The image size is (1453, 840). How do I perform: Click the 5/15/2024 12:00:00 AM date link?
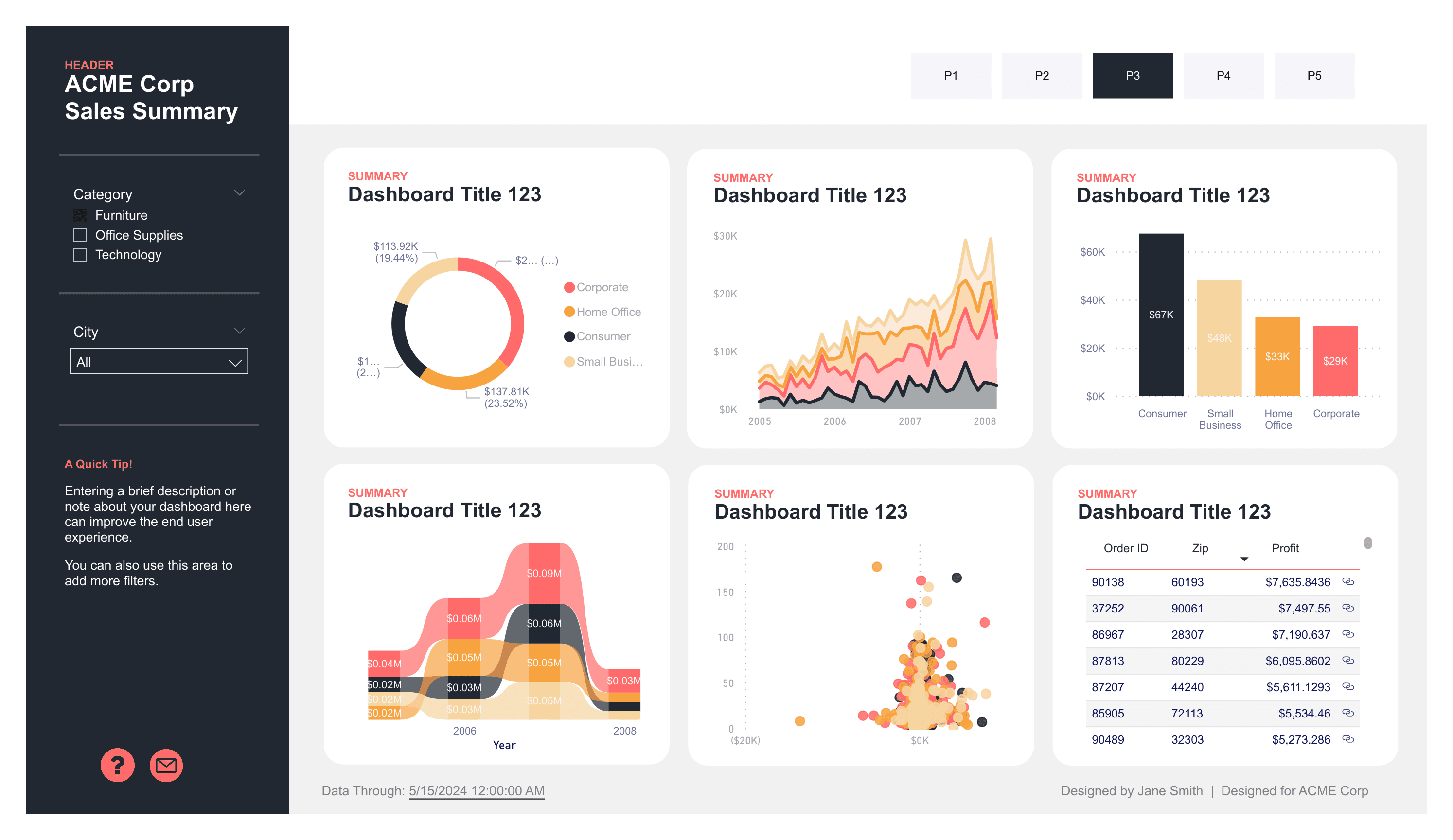[x=476, y=791]
